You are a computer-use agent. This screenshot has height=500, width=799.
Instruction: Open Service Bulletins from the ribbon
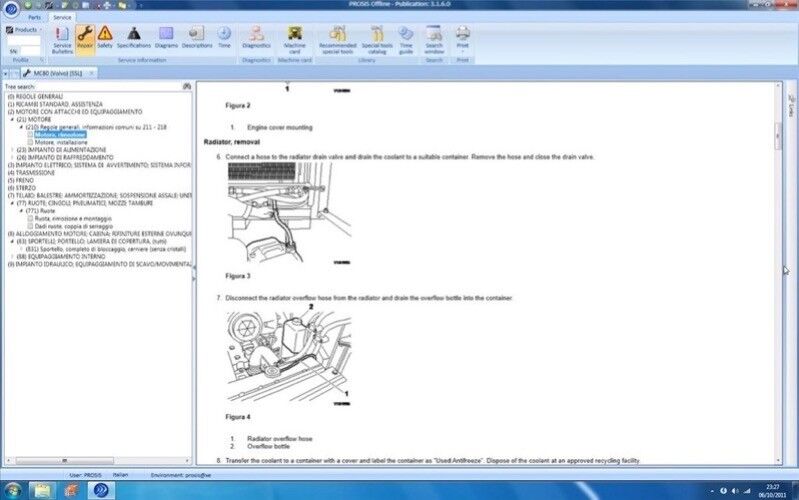point(62,38)
